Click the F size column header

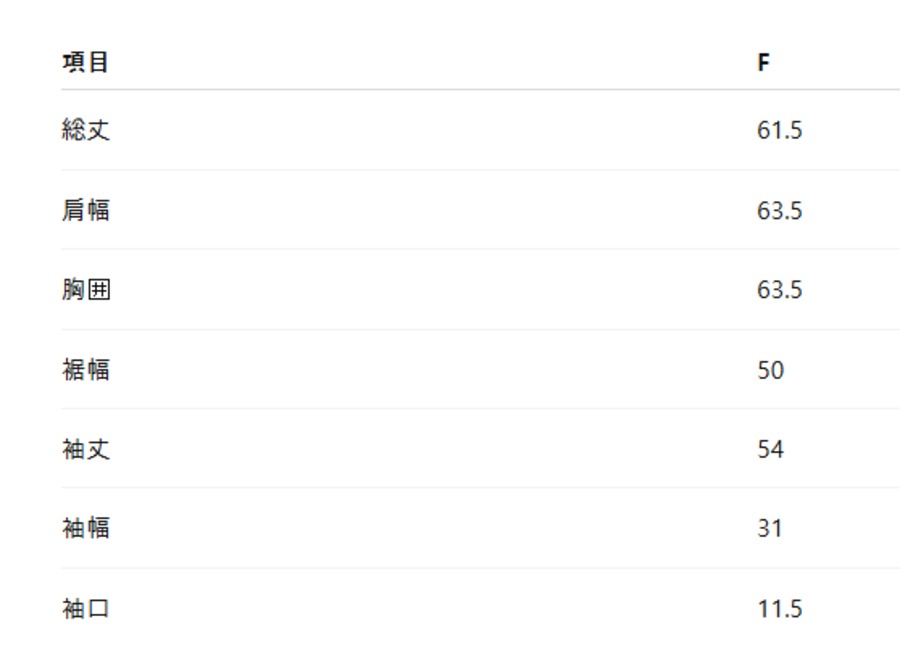click(764, 63)
